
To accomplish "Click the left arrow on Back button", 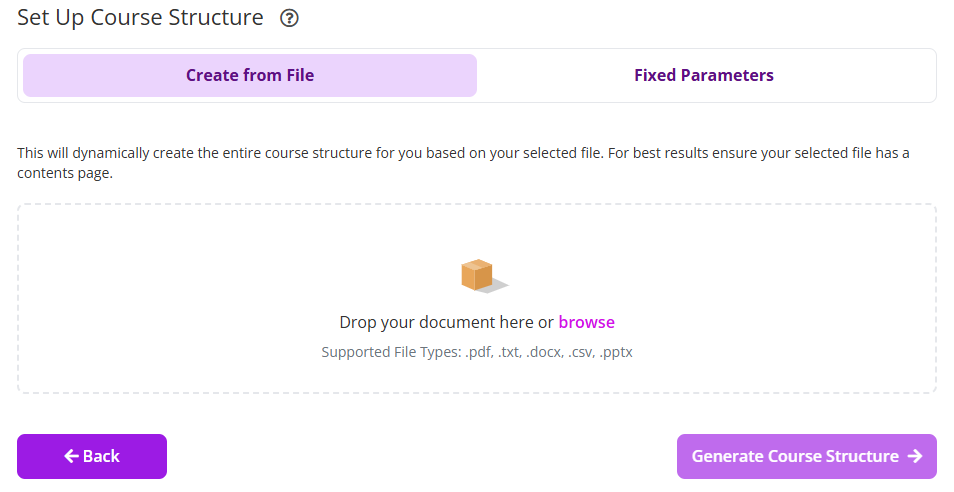I will pyautogui.click(x=71, y=456).
